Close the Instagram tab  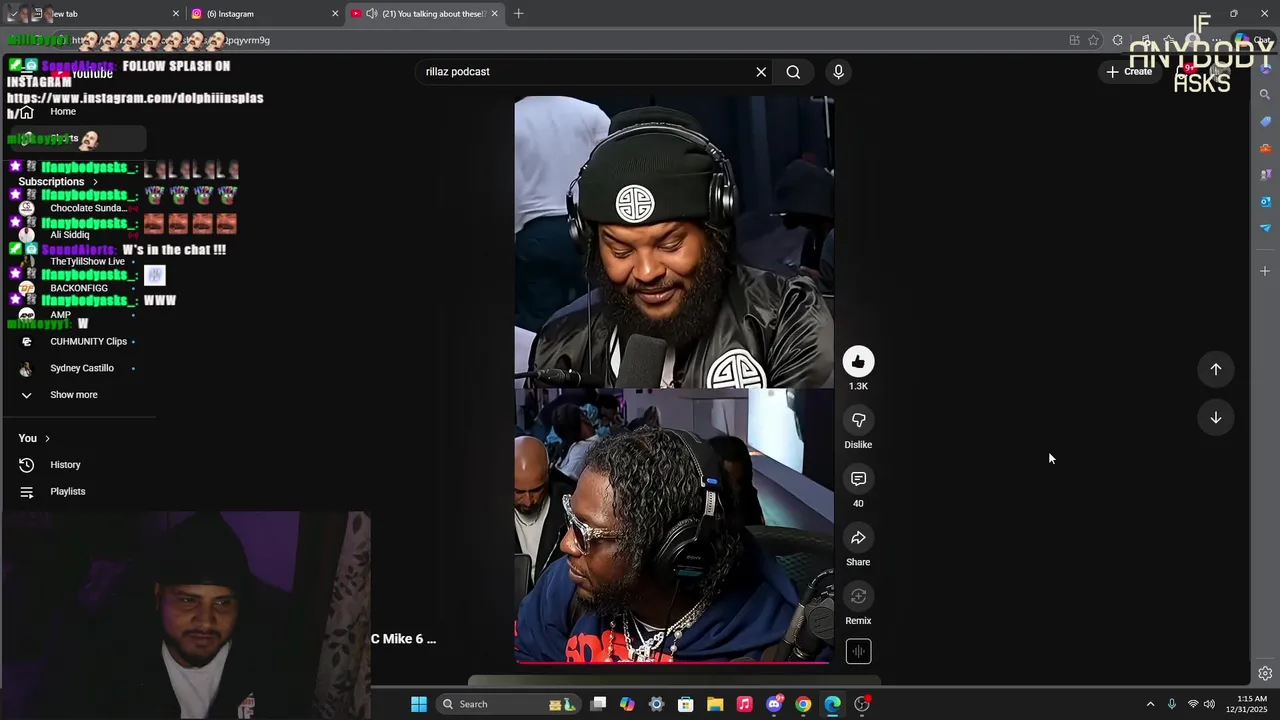[335, 14]
